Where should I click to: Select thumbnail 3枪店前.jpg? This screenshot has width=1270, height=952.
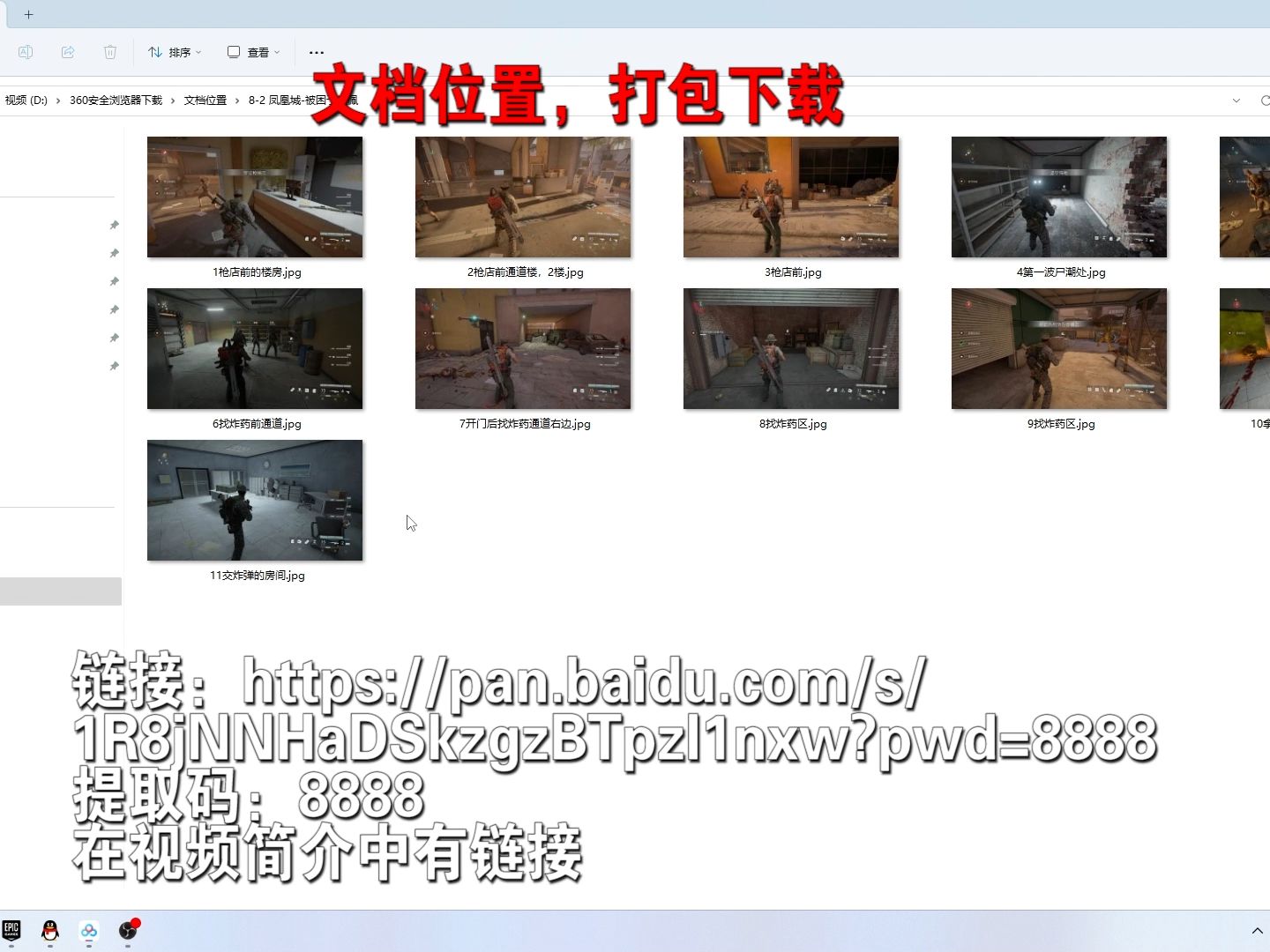(791, 197)
